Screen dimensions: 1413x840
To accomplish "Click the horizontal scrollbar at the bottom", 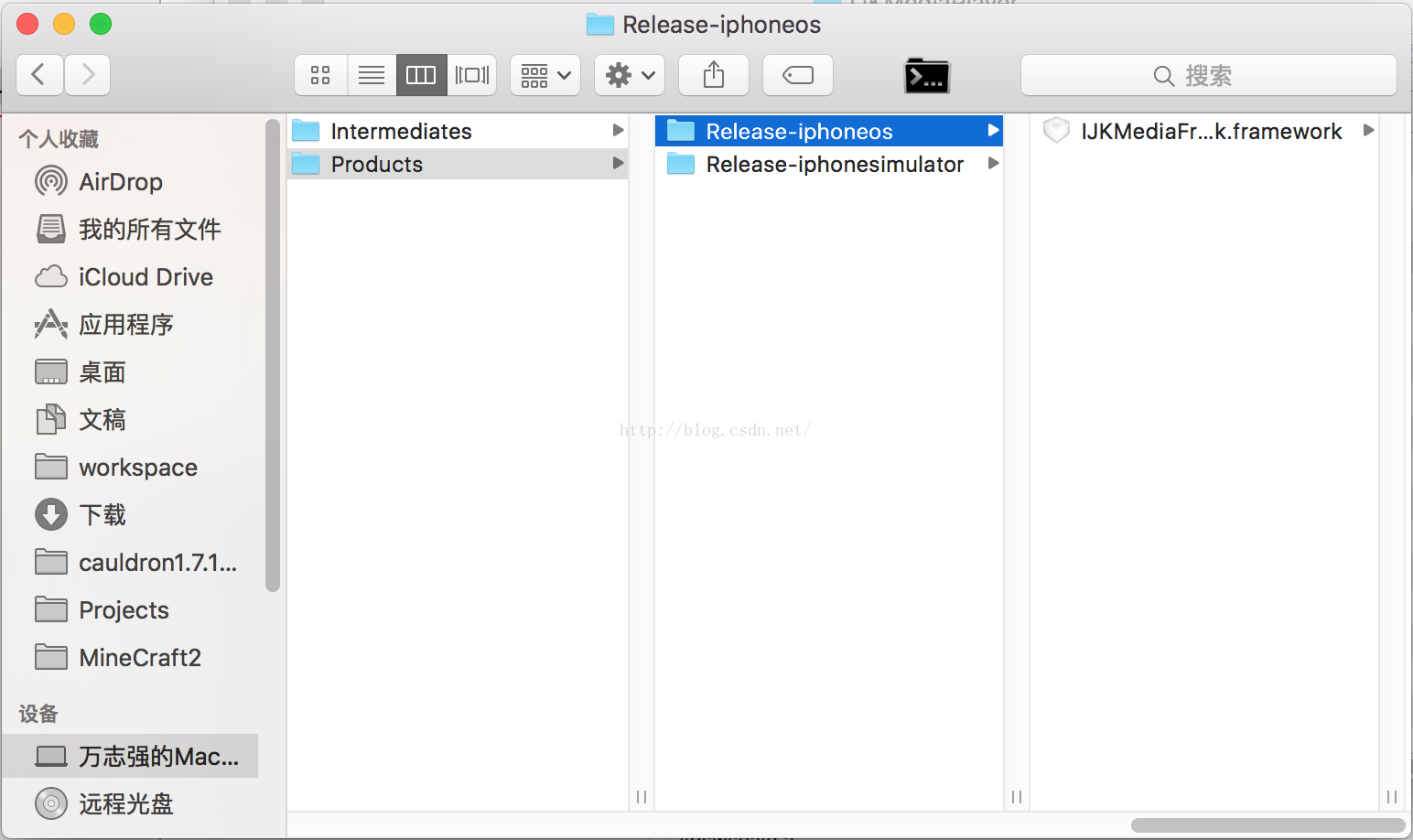I will [x=1268, y=825].
